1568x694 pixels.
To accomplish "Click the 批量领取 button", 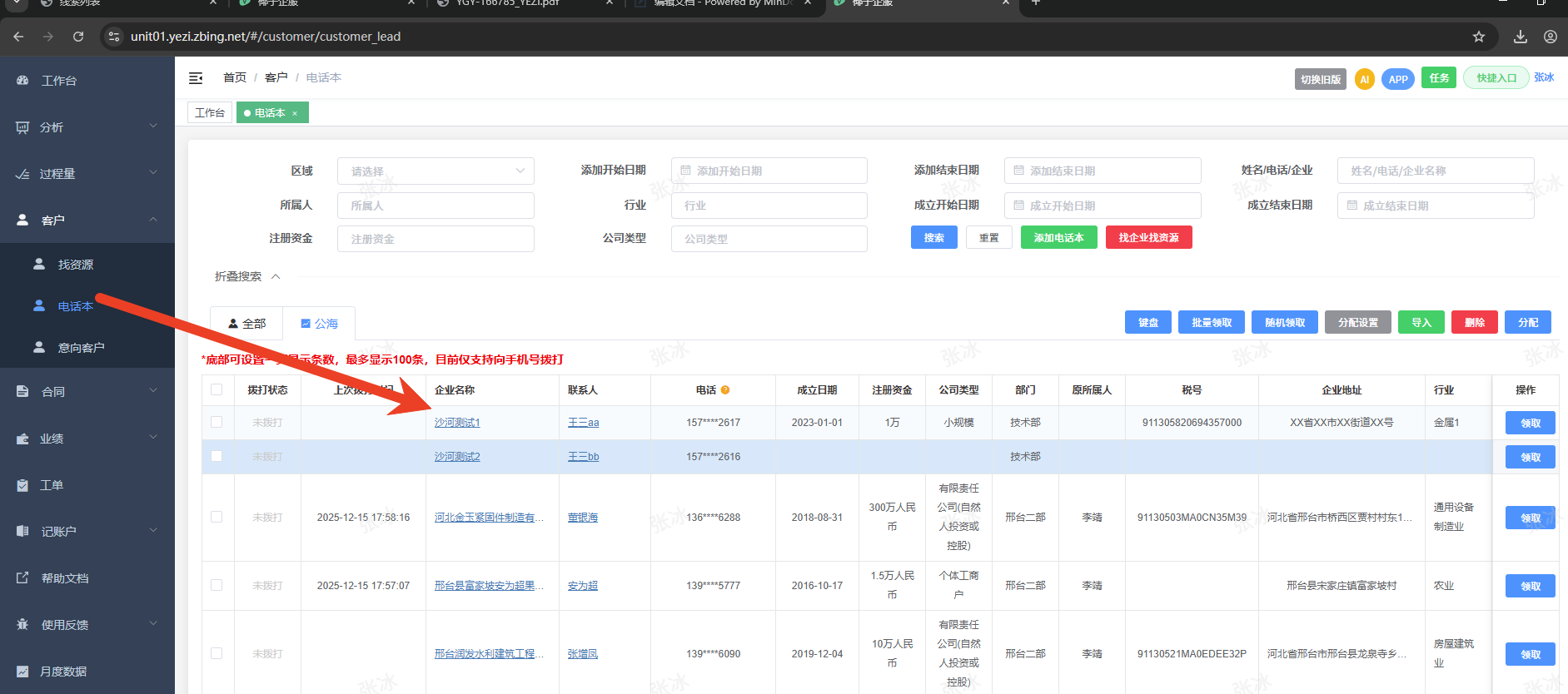I will click(x=1212, y=322).
